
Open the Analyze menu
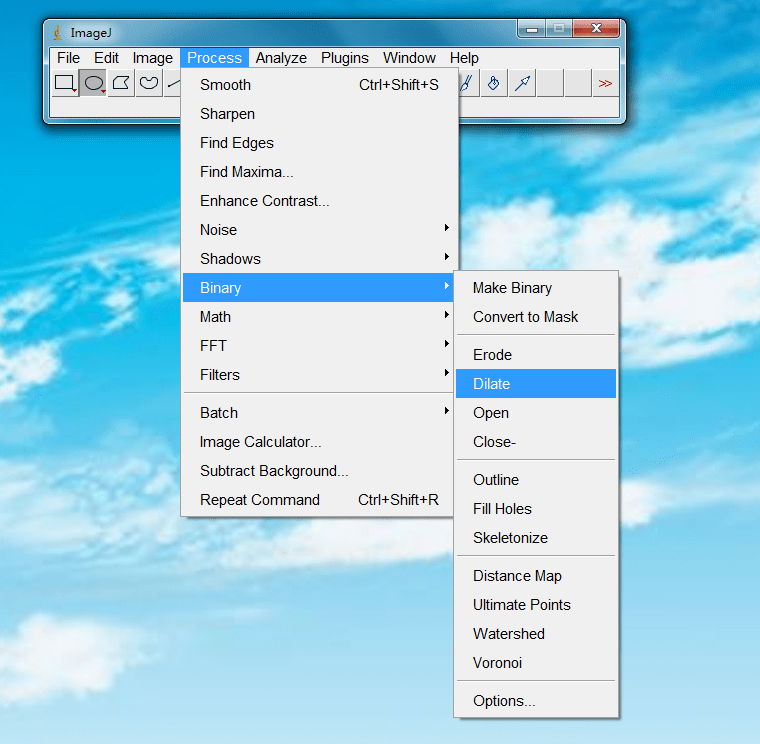click(x=281, y=58)
